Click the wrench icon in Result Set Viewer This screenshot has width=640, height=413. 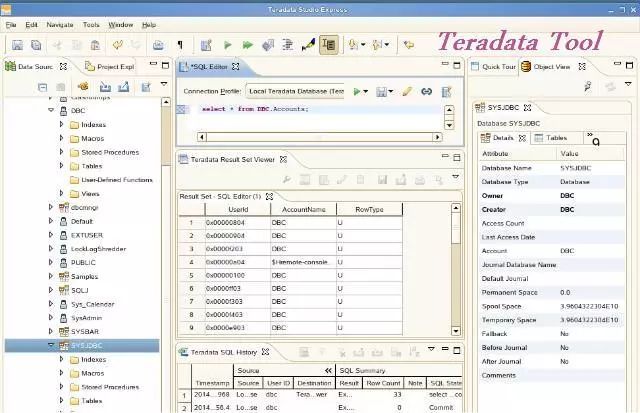pyautogui.click(x=287, y=180)
